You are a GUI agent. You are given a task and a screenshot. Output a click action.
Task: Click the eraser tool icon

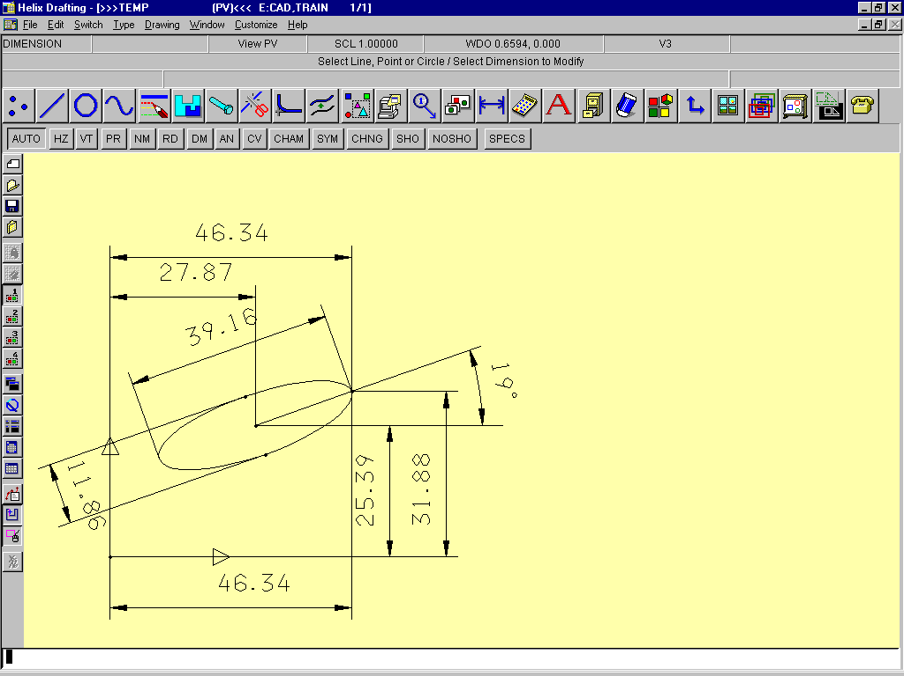pyautogui.click(x=626, y=105)
